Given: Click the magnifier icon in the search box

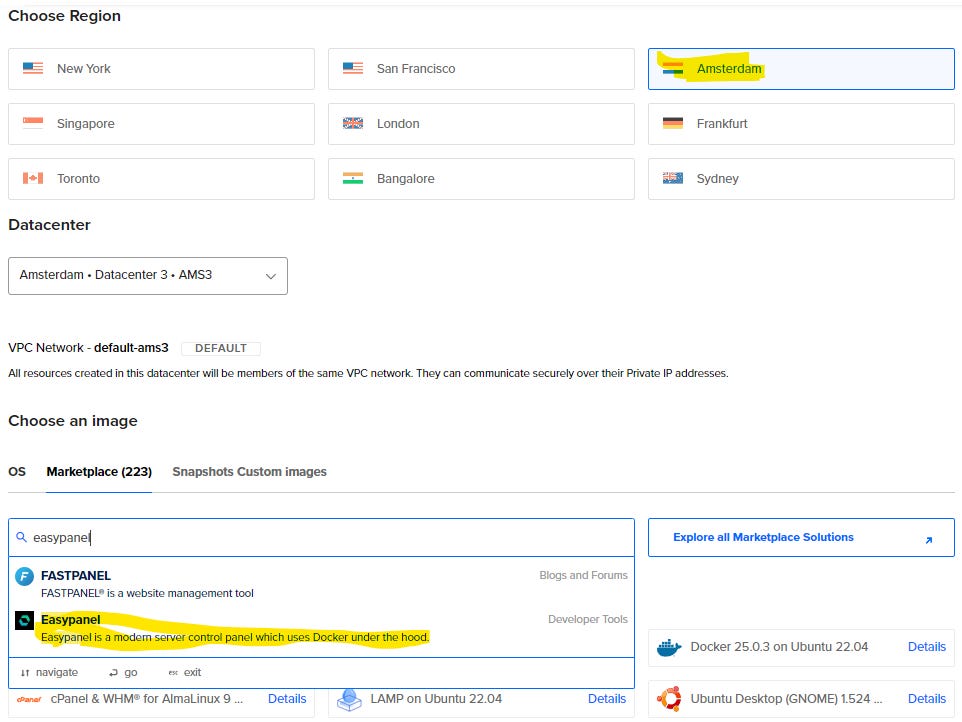Looking at the screenshot, I should pos(21,537).
